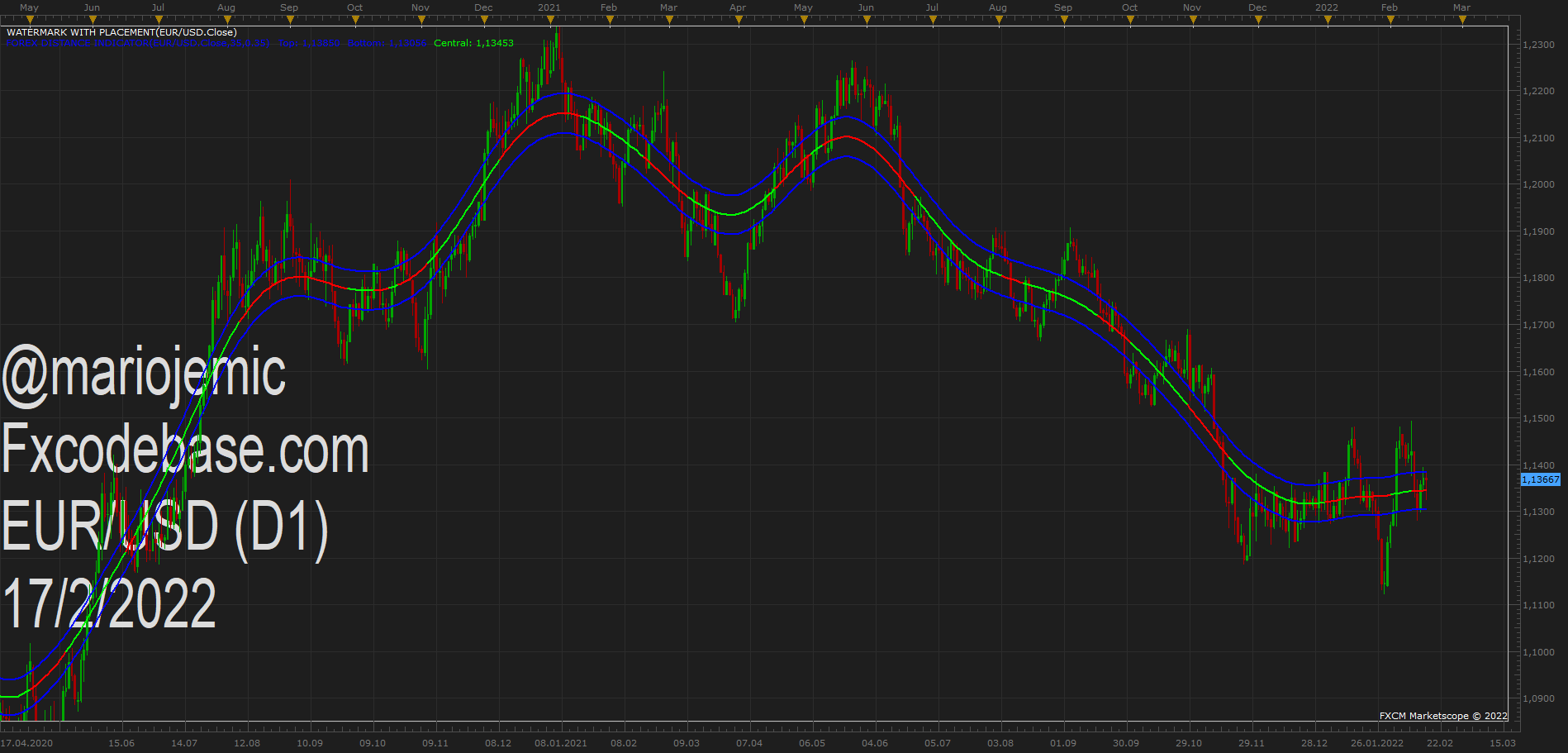Click the Apr 2021 triangle month marker
Screen dimensions: 1568x753
pyautogui.click(x=737, y=20)
